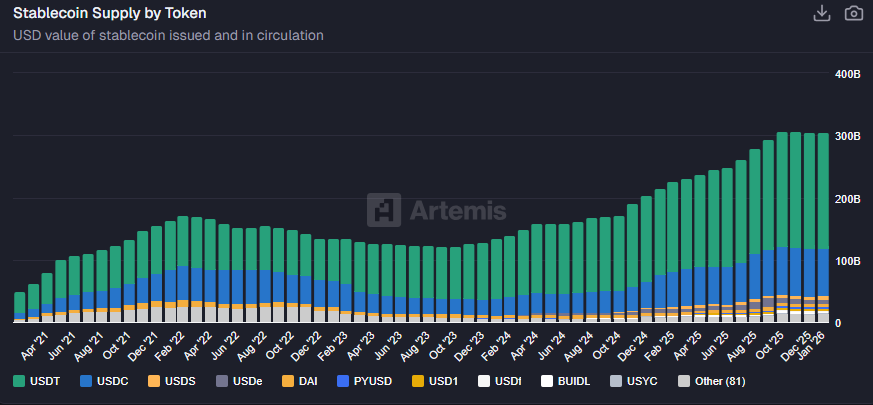This screenshot has height=405, width=873.
Task: Download the chart data
Action: pyautogui.click(x=822, y=13)
